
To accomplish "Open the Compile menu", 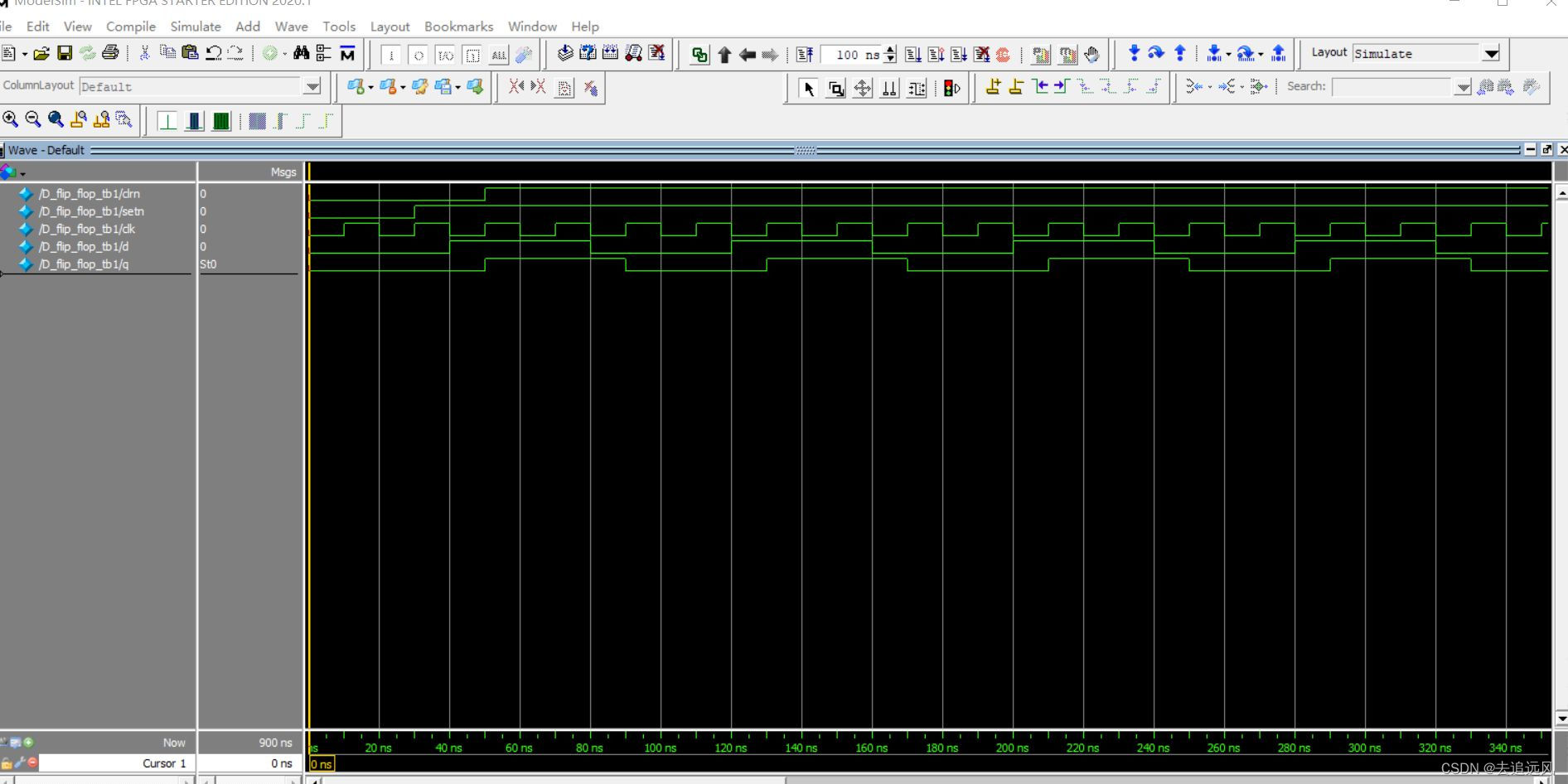I will click(131, 27).
